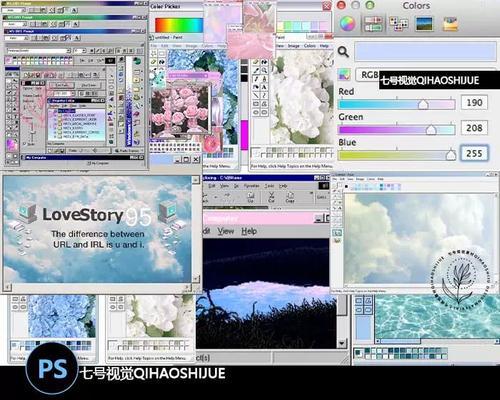Image resolution: width=500 pixels, height=400 pixels.
Task: Select Rounded Rectangle tool in white flower Paint
Action: point(264,112)
